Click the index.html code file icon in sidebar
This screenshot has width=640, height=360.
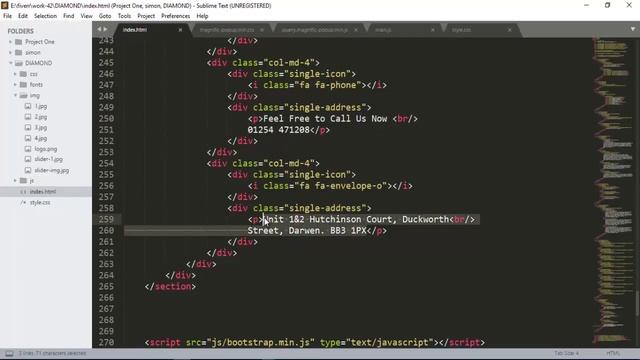pos(23,191)
